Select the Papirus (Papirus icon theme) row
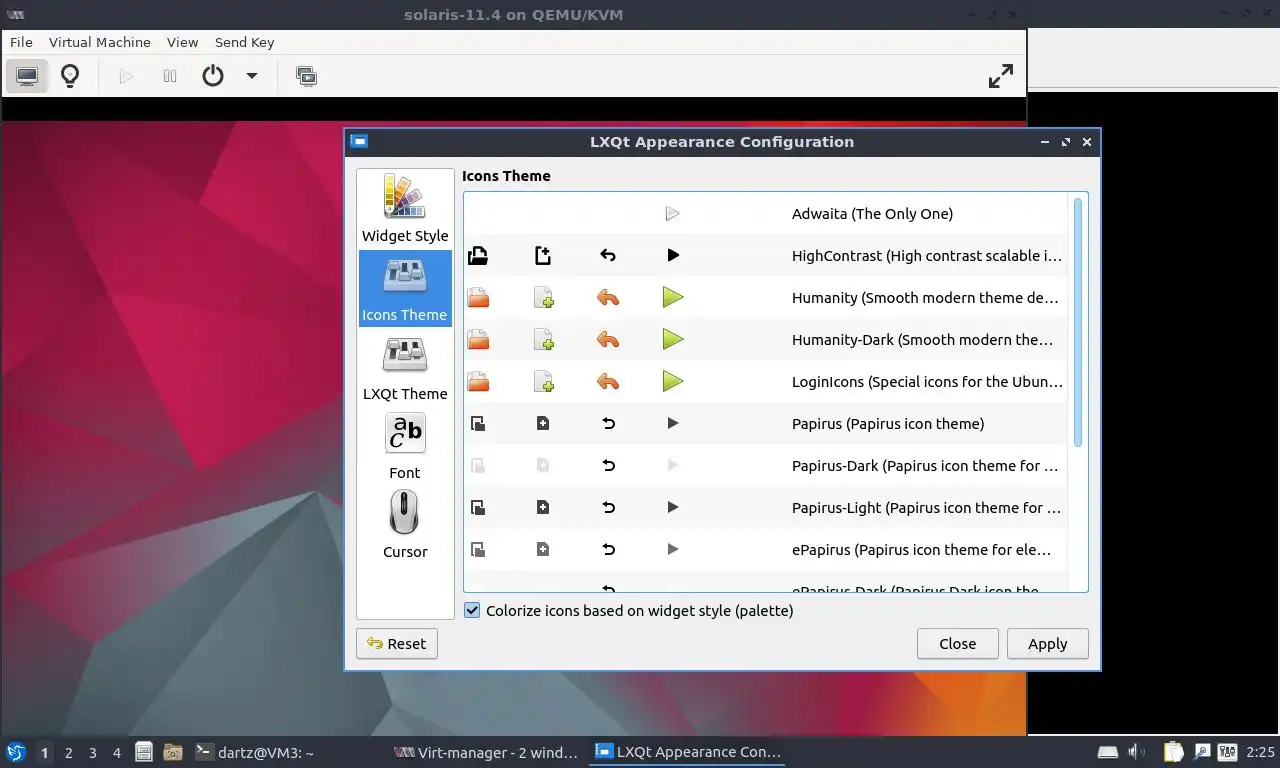Image resolution: width=1280 pixels, height=768 pixels. pyautogui.click(x=766, y=424)
